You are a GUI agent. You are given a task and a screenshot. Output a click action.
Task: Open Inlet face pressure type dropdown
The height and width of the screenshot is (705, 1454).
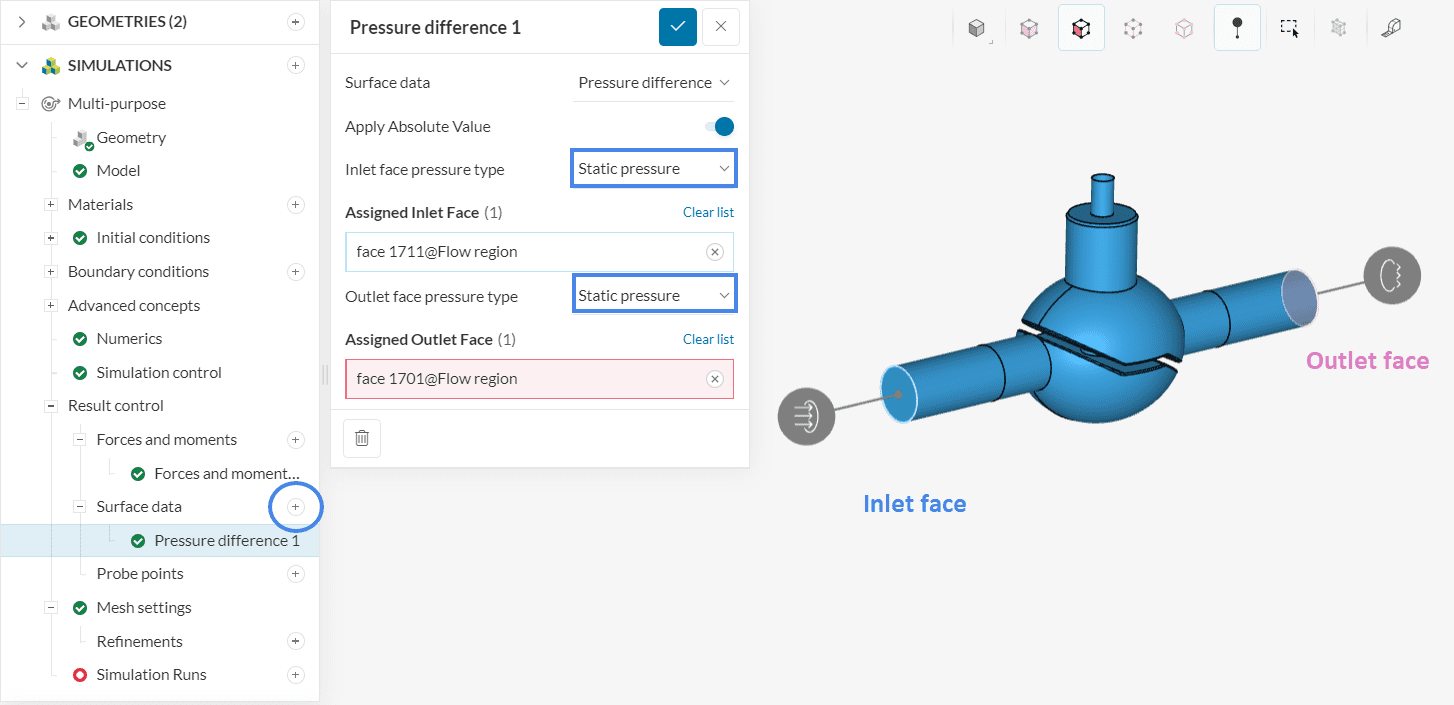(x=654, y=169)
